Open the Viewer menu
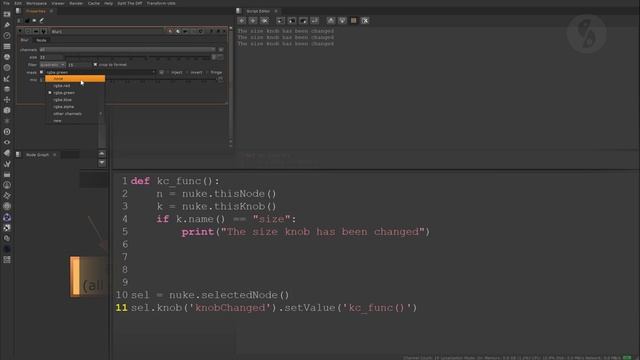 point(58,3)
